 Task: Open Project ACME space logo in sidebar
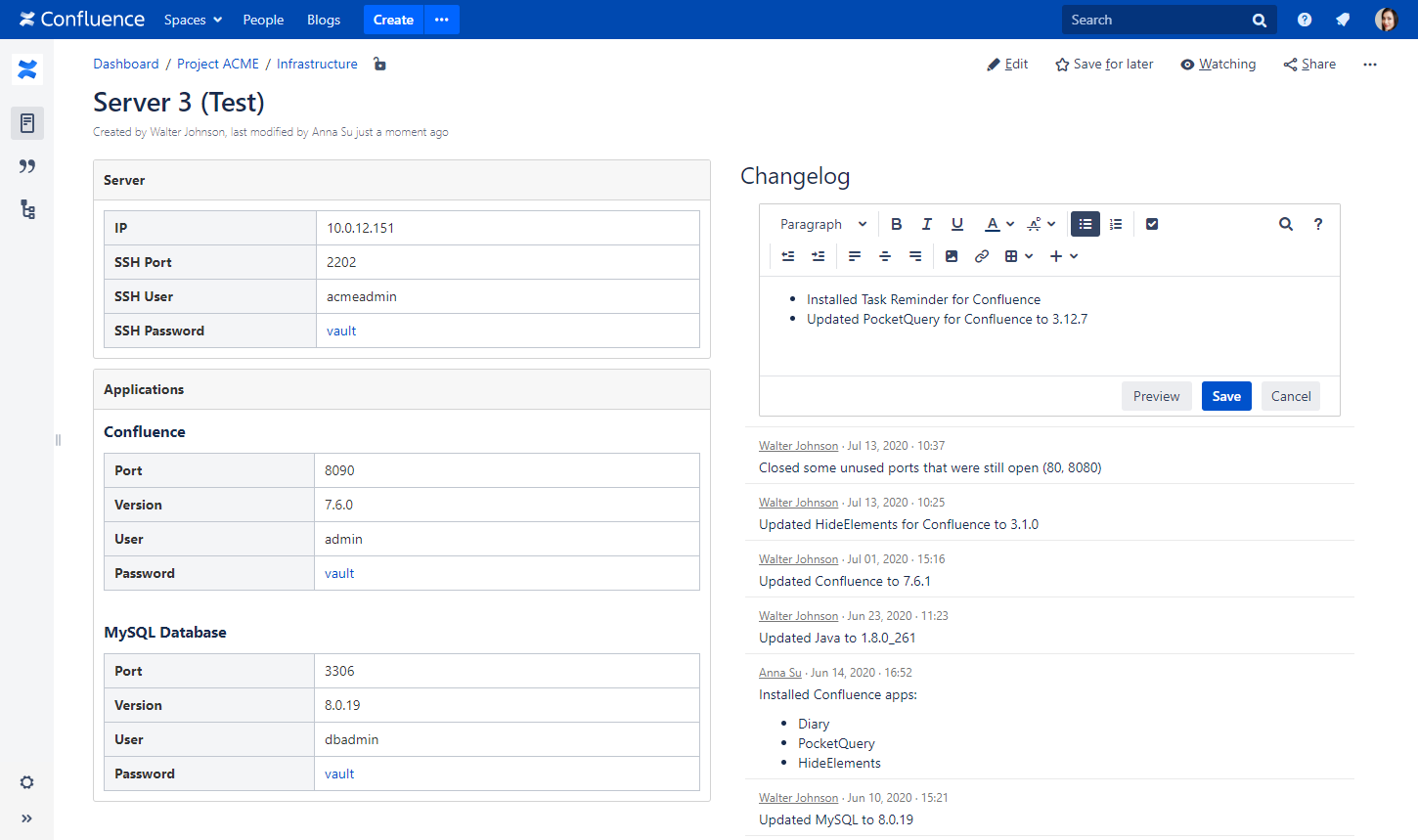[27, 69]
